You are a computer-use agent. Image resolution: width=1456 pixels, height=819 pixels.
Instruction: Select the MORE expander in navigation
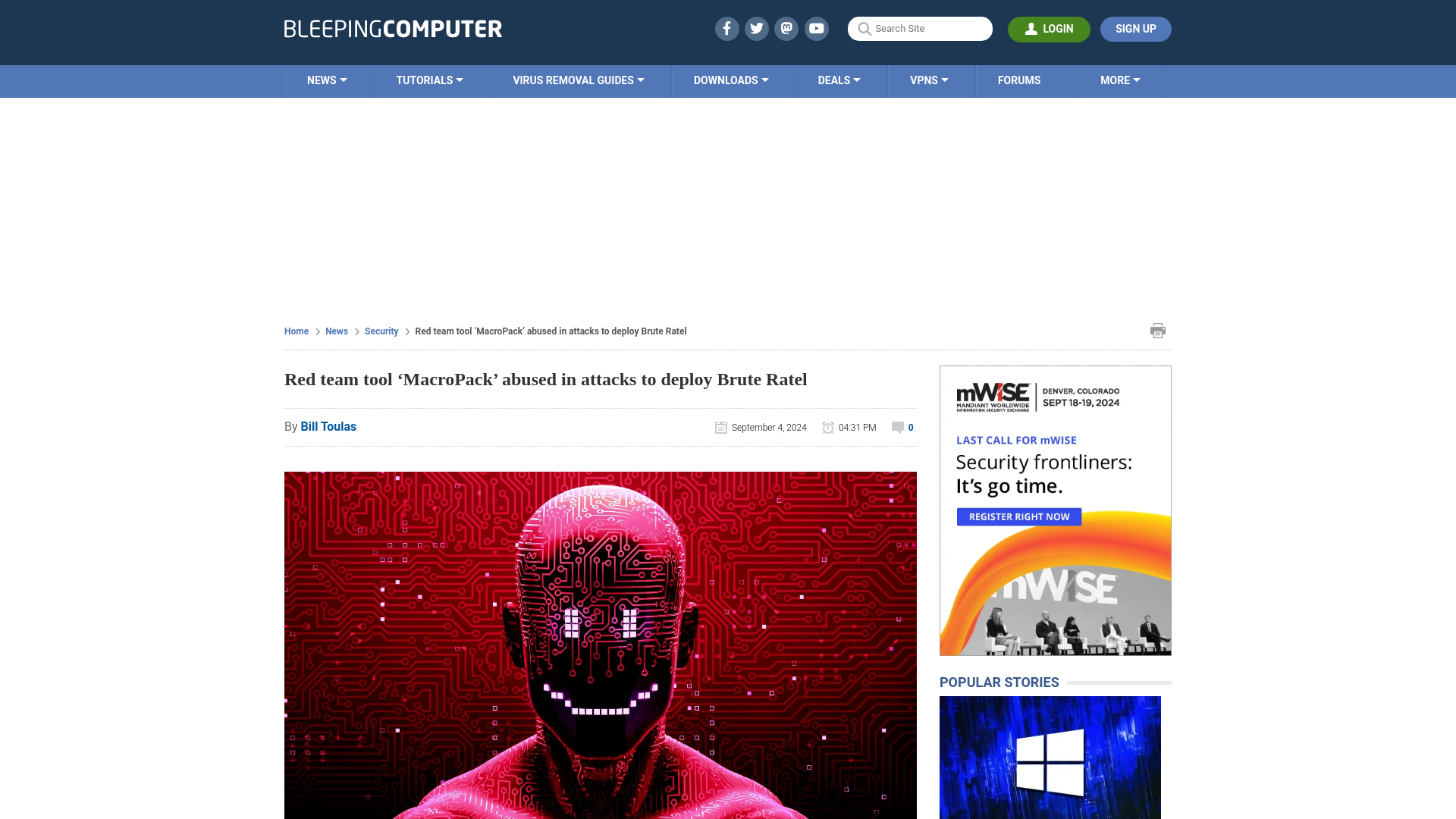click(1120, 80)
